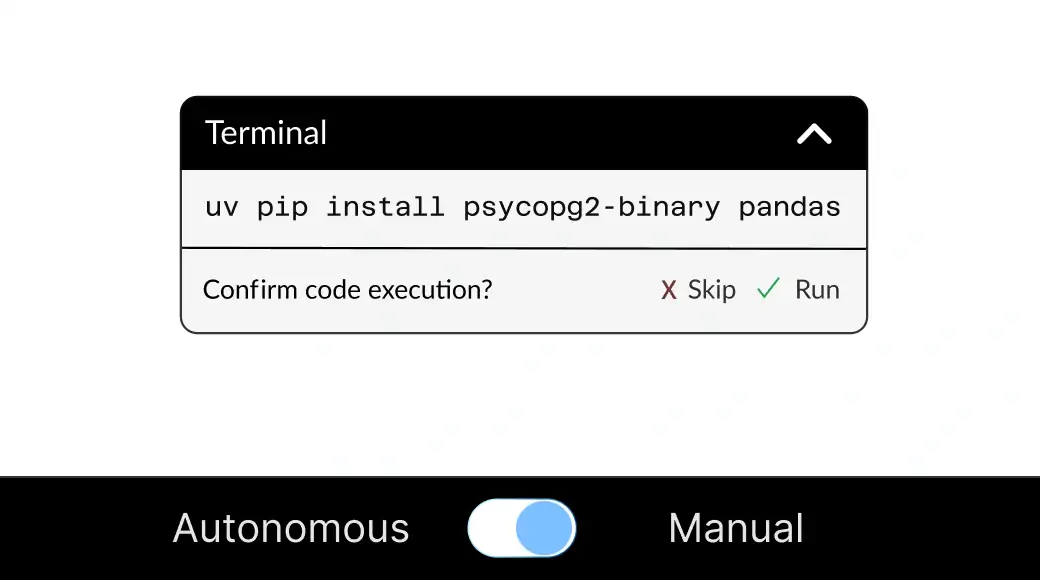Viewport: 1040px width, 580px height.
Task: Click inside the terminal command line area
Action: coord(523,209)
